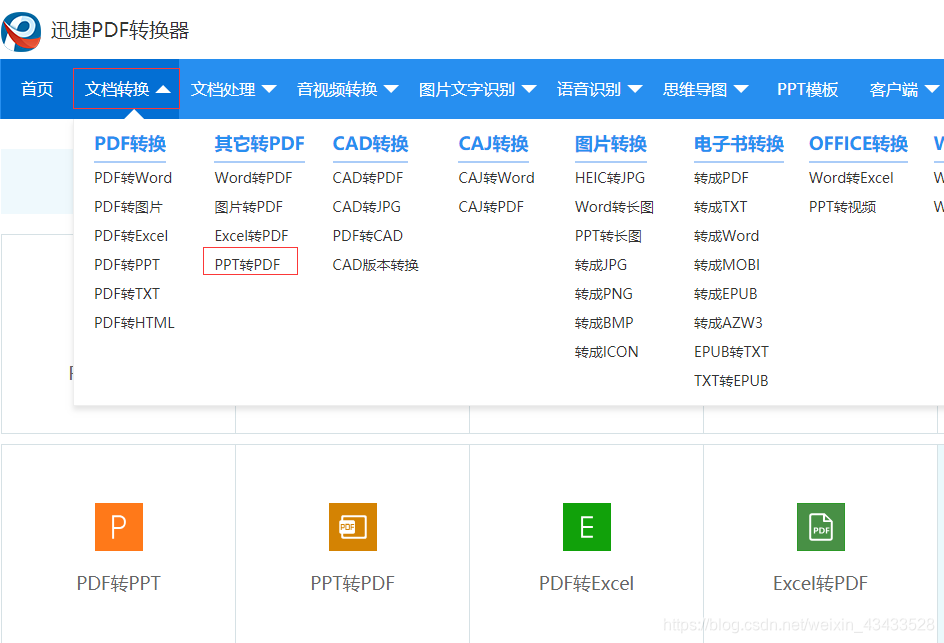Click the CAD转换 column heading
944x643 pixels.
point(370,144)
